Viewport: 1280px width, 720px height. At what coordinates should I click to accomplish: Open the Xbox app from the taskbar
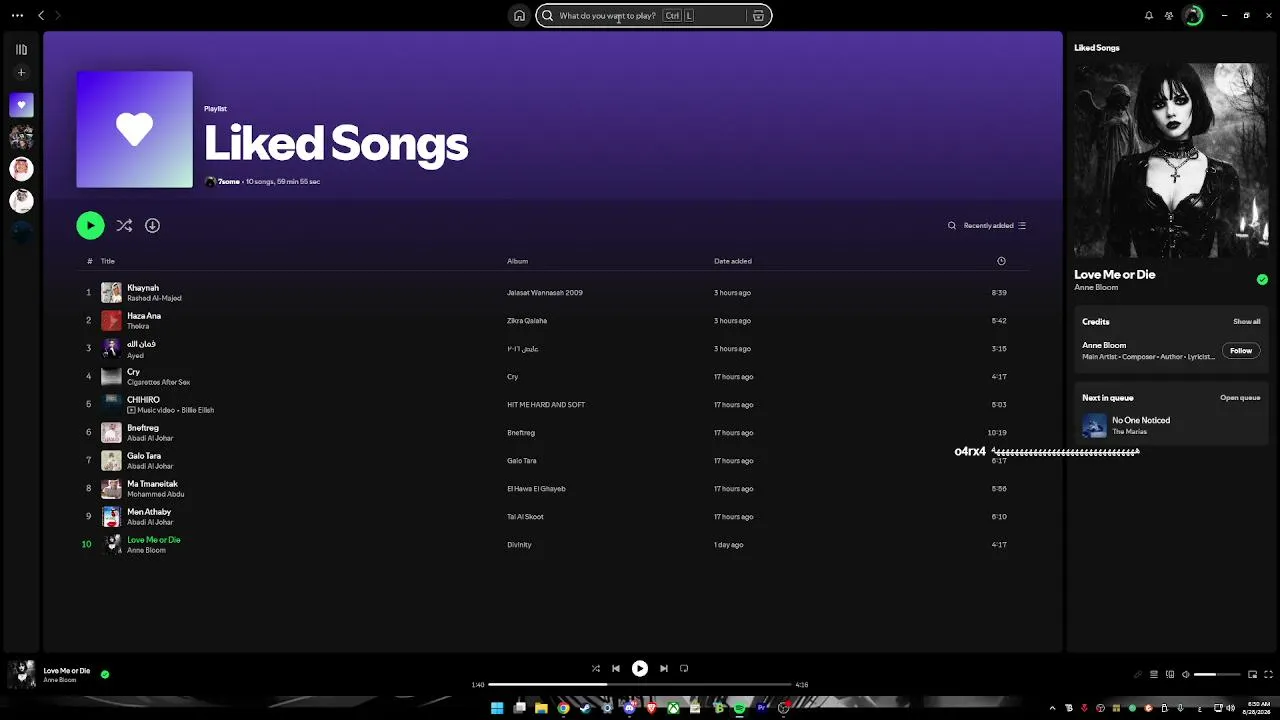click(673, 708)
